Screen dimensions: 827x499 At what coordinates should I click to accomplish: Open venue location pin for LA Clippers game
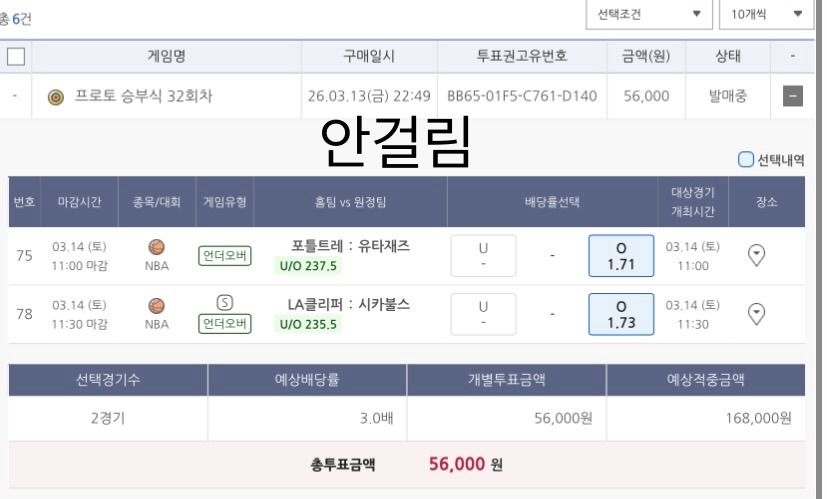757,315
